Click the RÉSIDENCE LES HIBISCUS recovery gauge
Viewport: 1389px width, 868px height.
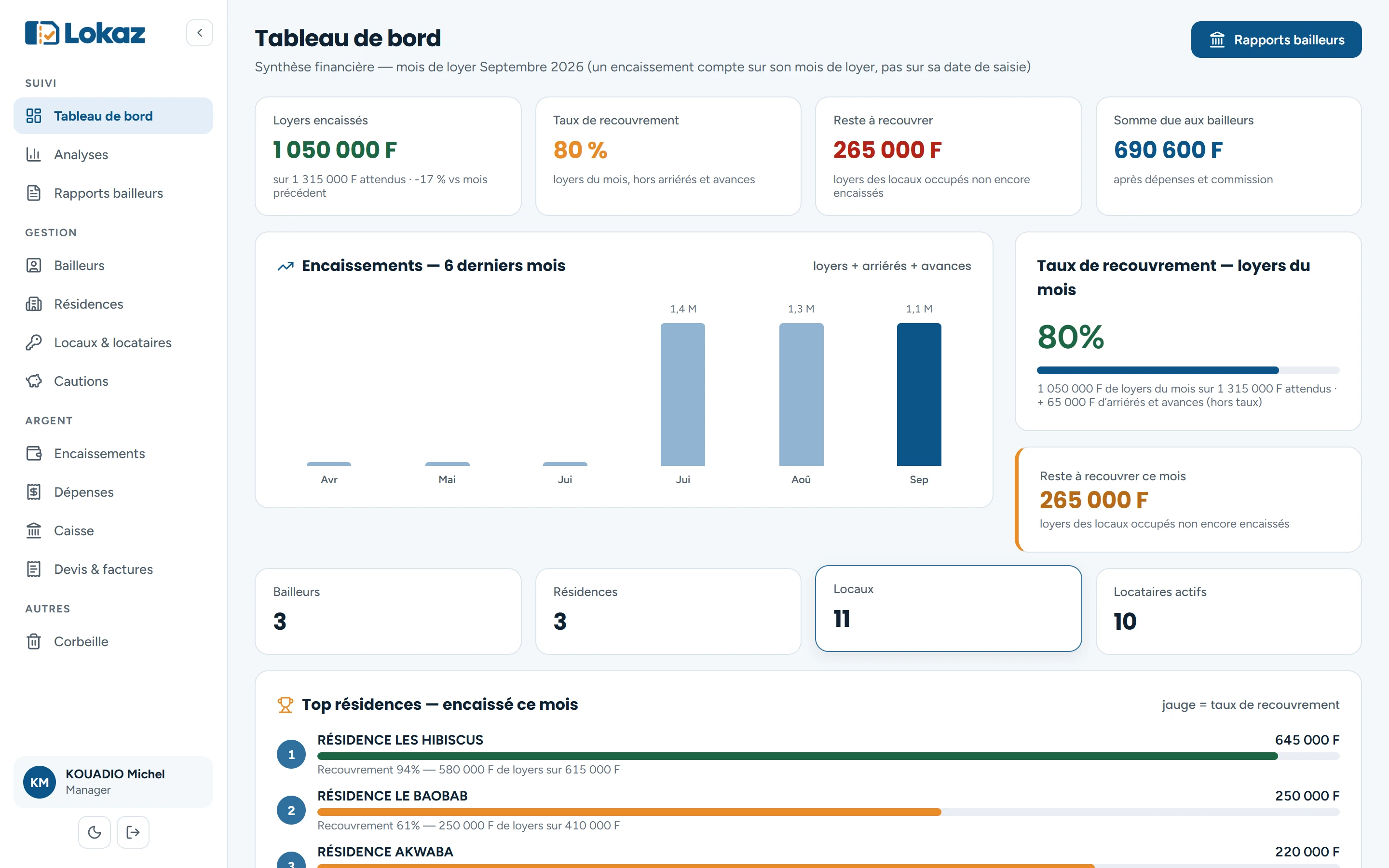click(828, 756)
